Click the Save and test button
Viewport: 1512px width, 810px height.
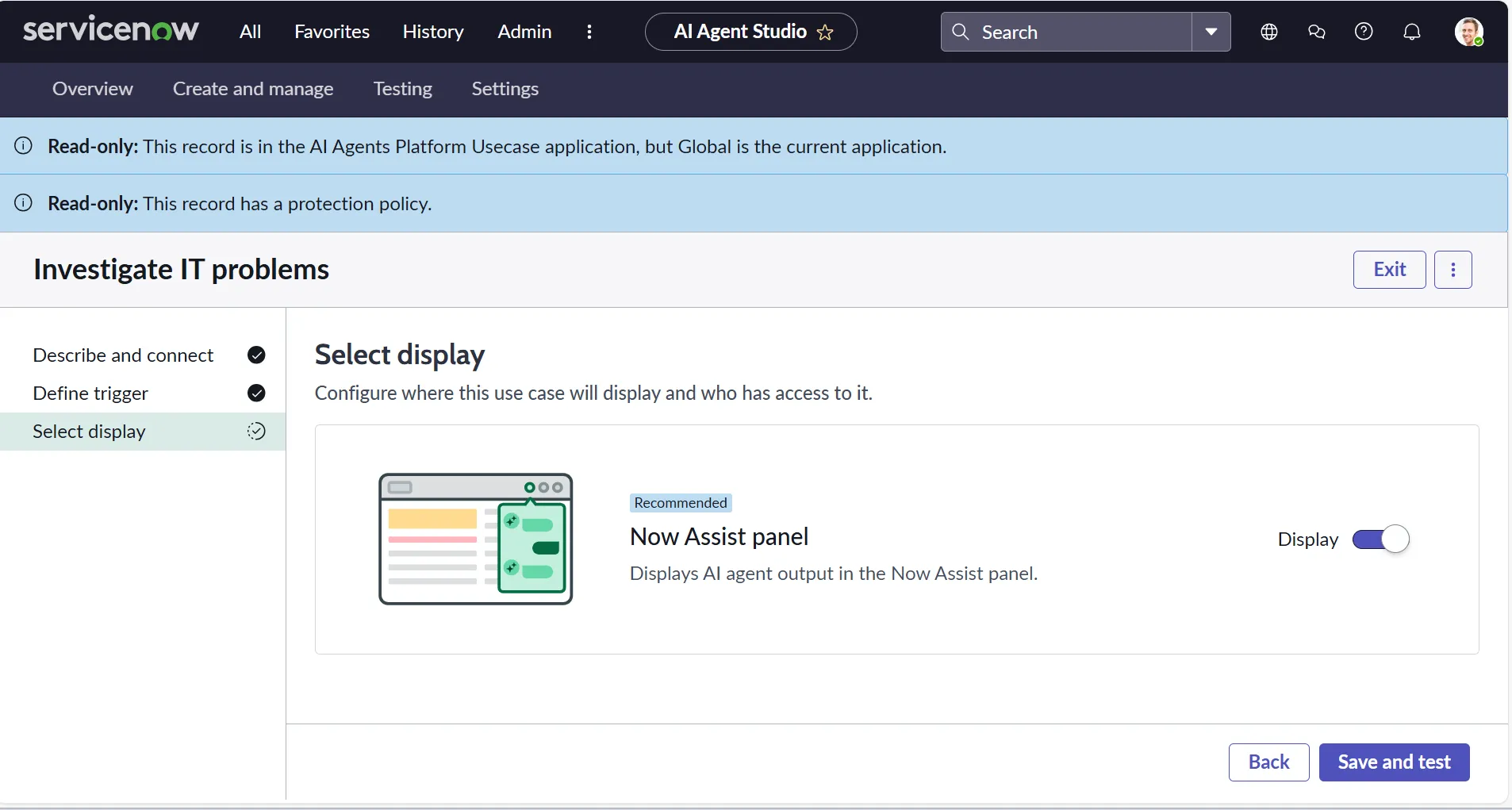1394,762
